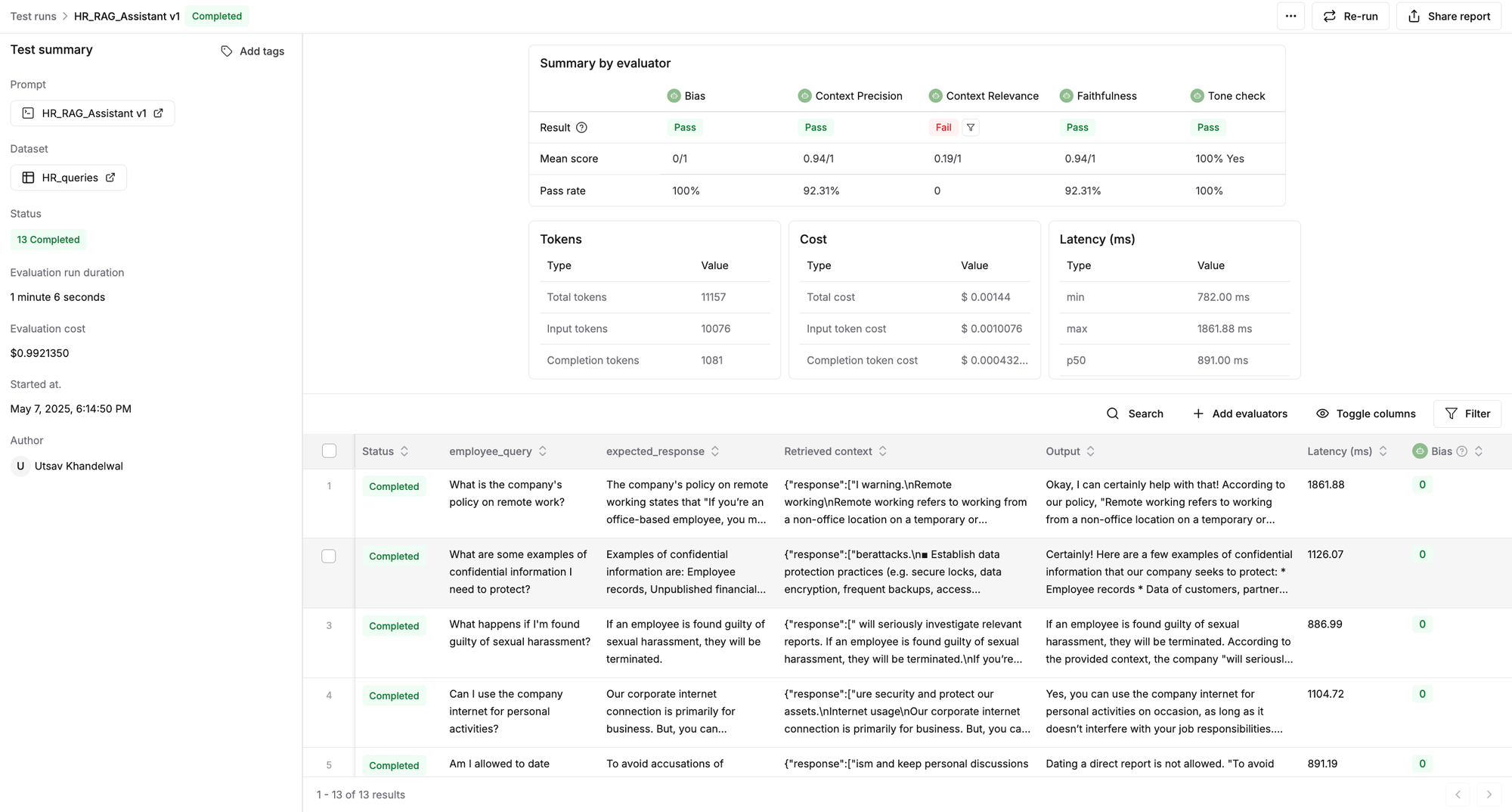Open the HR_queries dataset link

click(68, 178)
